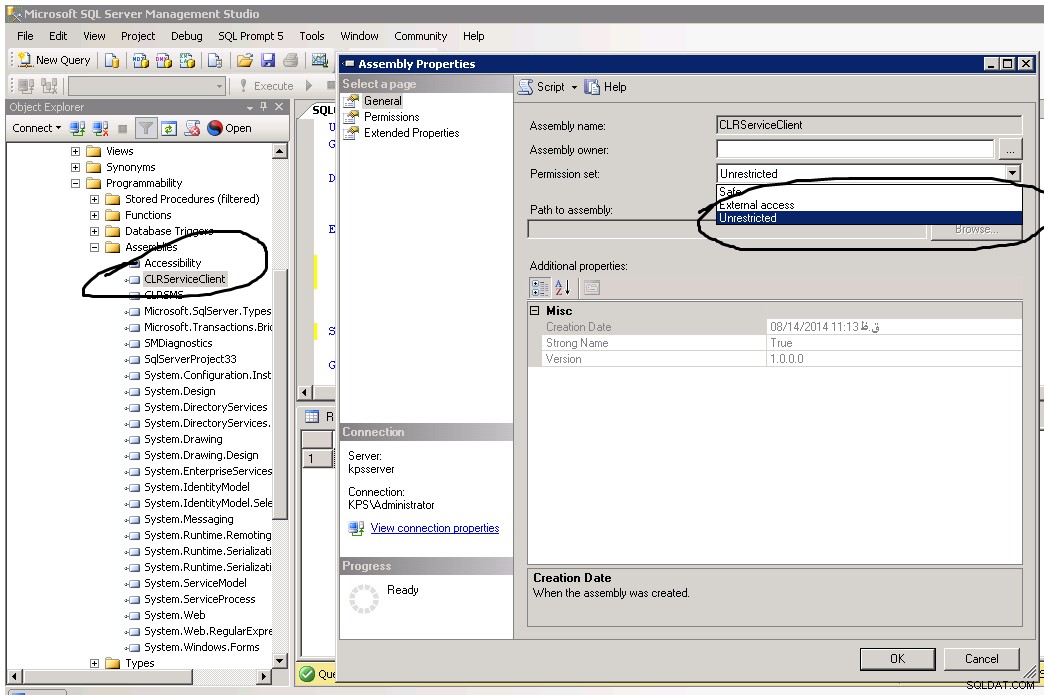Click the Debug play arrow icon

tap(308, 85)
